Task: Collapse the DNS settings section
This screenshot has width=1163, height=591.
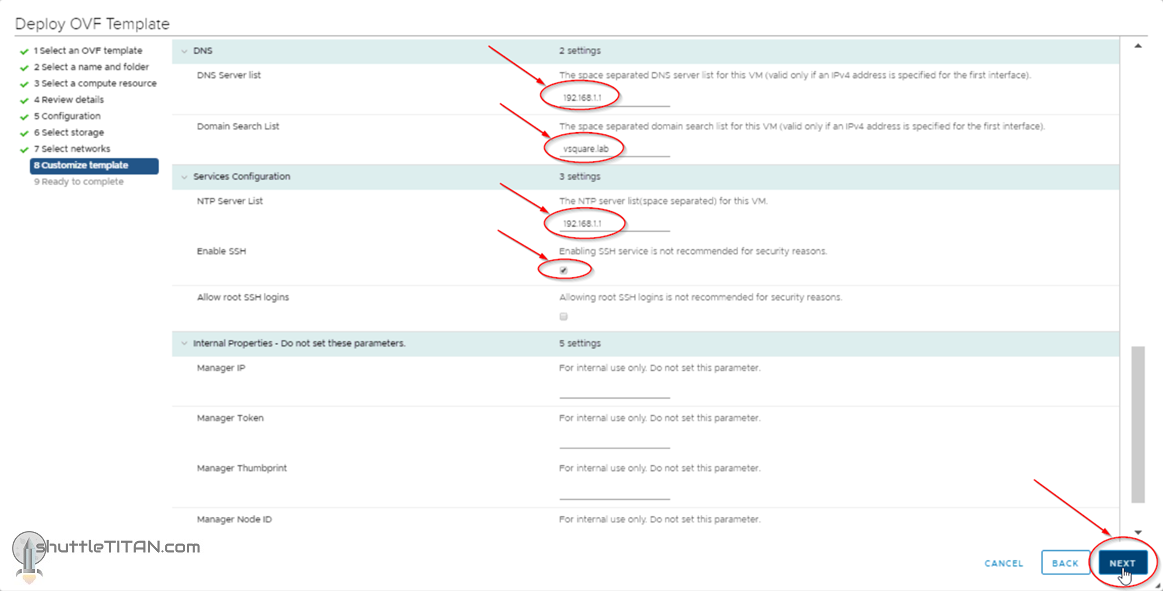Action: pyautogui.click(x=184, y=51)
